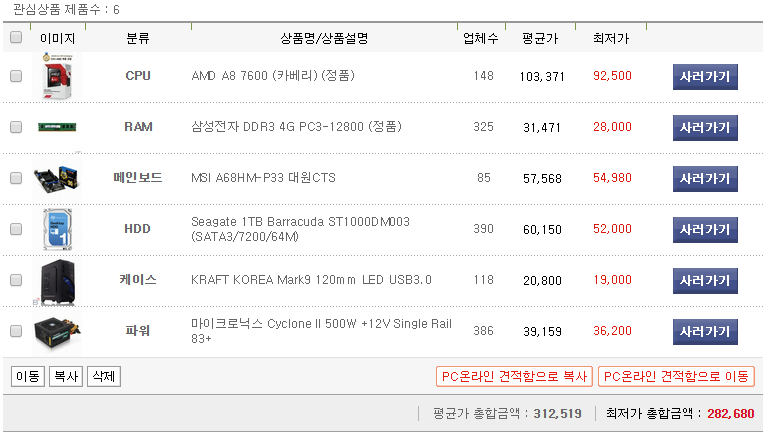Screen dimensions: 774x443
Task: Click the AMD A8 7600 CPU product image
Action: (x=58, y=76)
